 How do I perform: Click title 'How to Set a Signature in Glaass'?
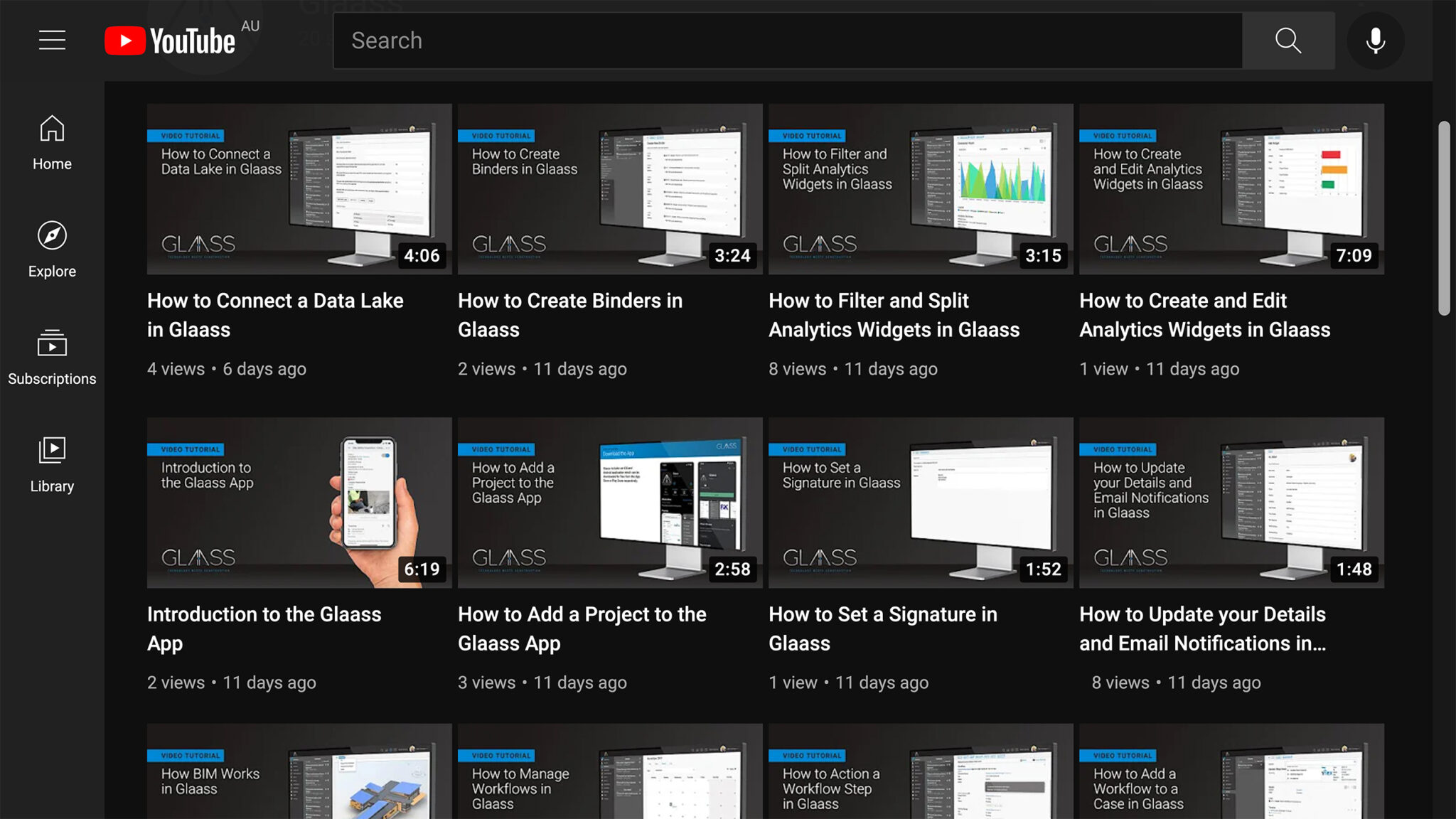pos(883,628)
